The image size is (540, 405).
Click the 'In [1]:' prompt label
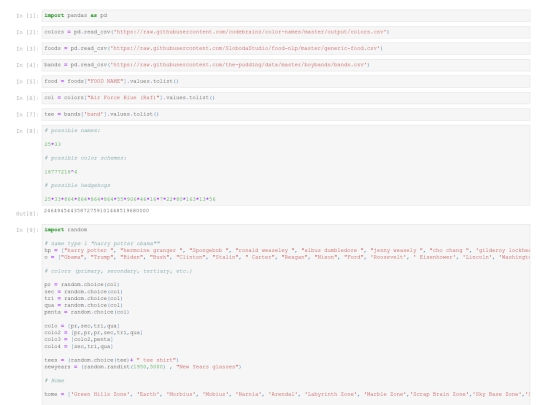[x=27, y=16]
